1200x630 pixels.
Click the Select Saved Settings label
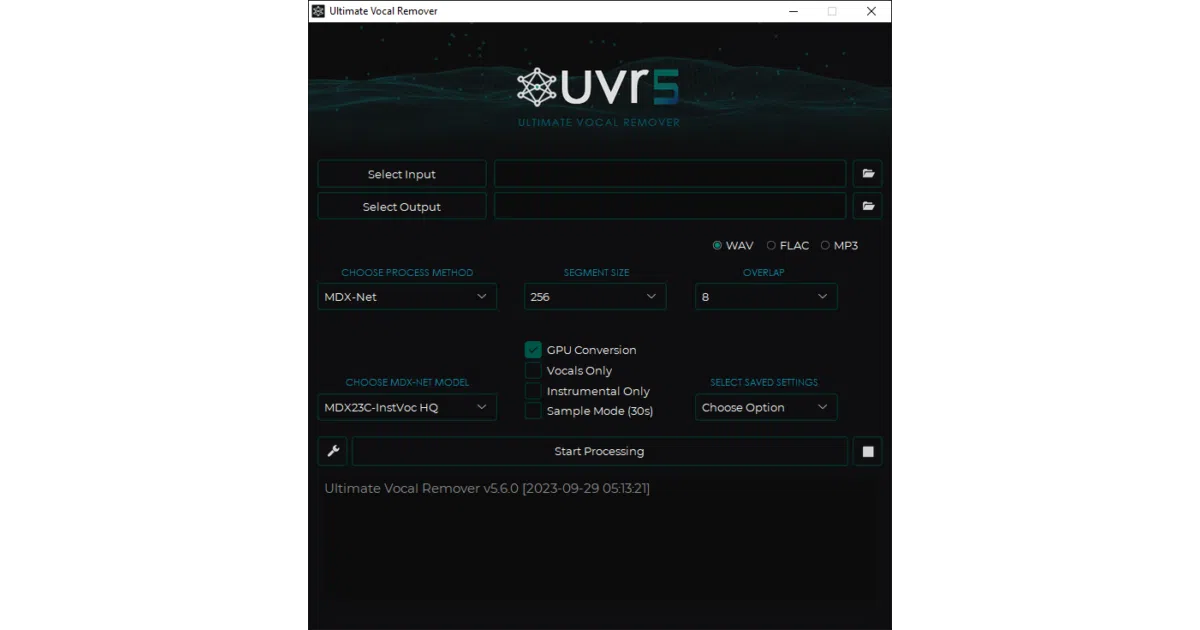coord(764,382)
